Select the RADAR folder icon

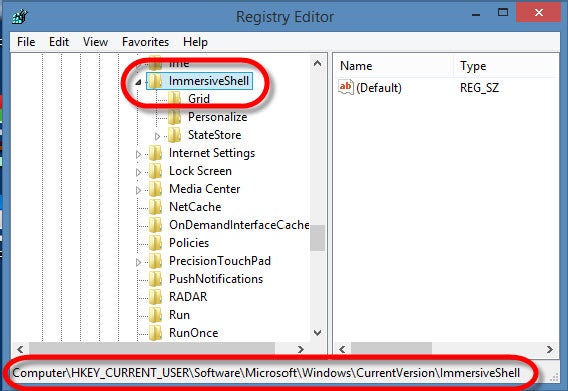pos(156,296)
